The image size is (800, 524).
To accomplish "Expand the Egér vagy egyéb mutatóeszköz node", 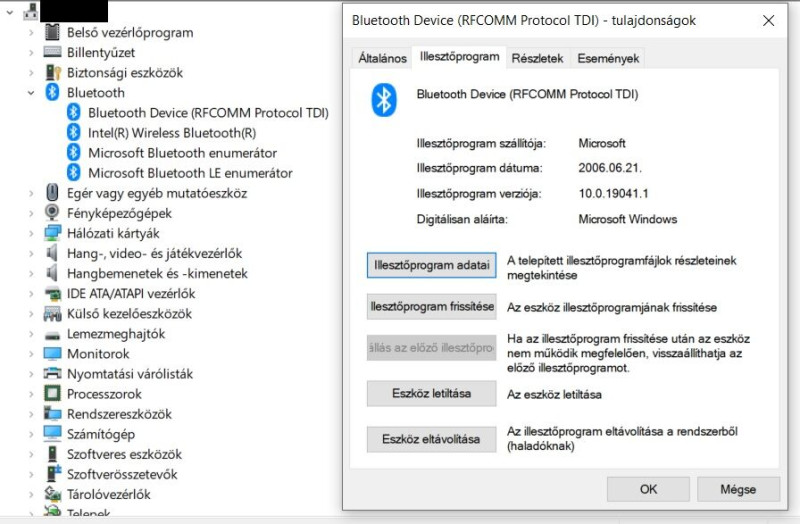I will [31, 193].
